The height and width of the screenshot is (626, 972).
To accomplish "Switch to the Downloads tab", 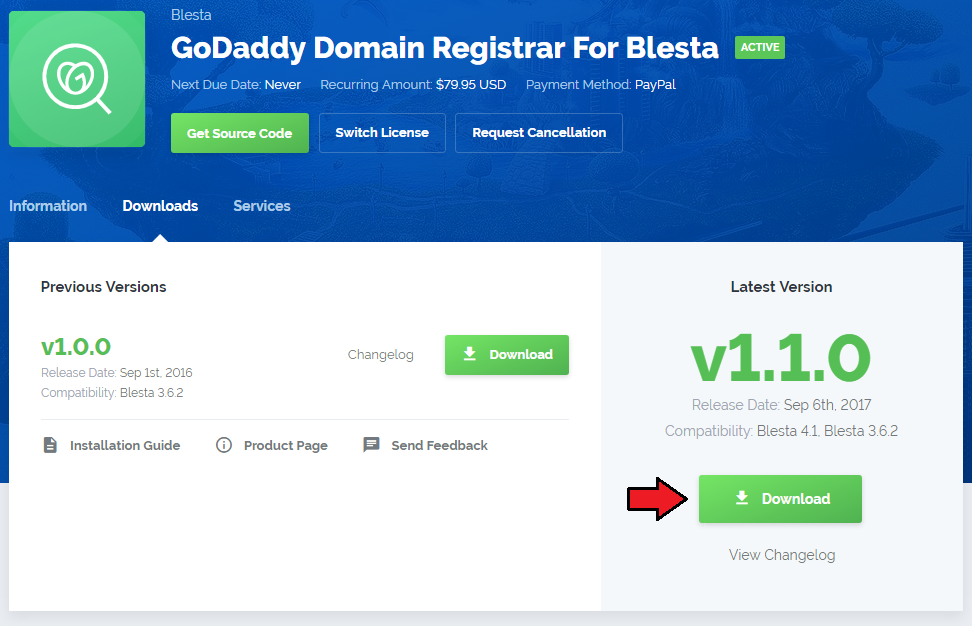I will pos(160,206).
